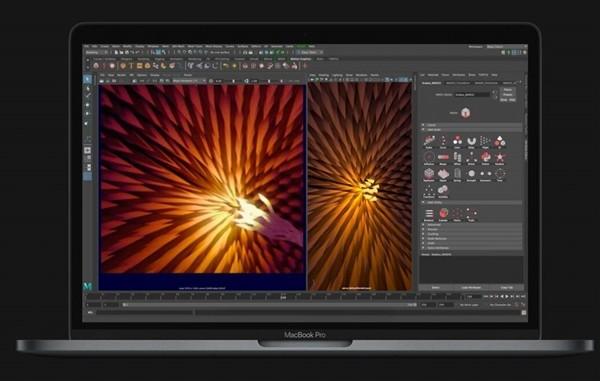Add the Points utility
The height and width of the screenshot is (381, 600).
click(457, 214)
